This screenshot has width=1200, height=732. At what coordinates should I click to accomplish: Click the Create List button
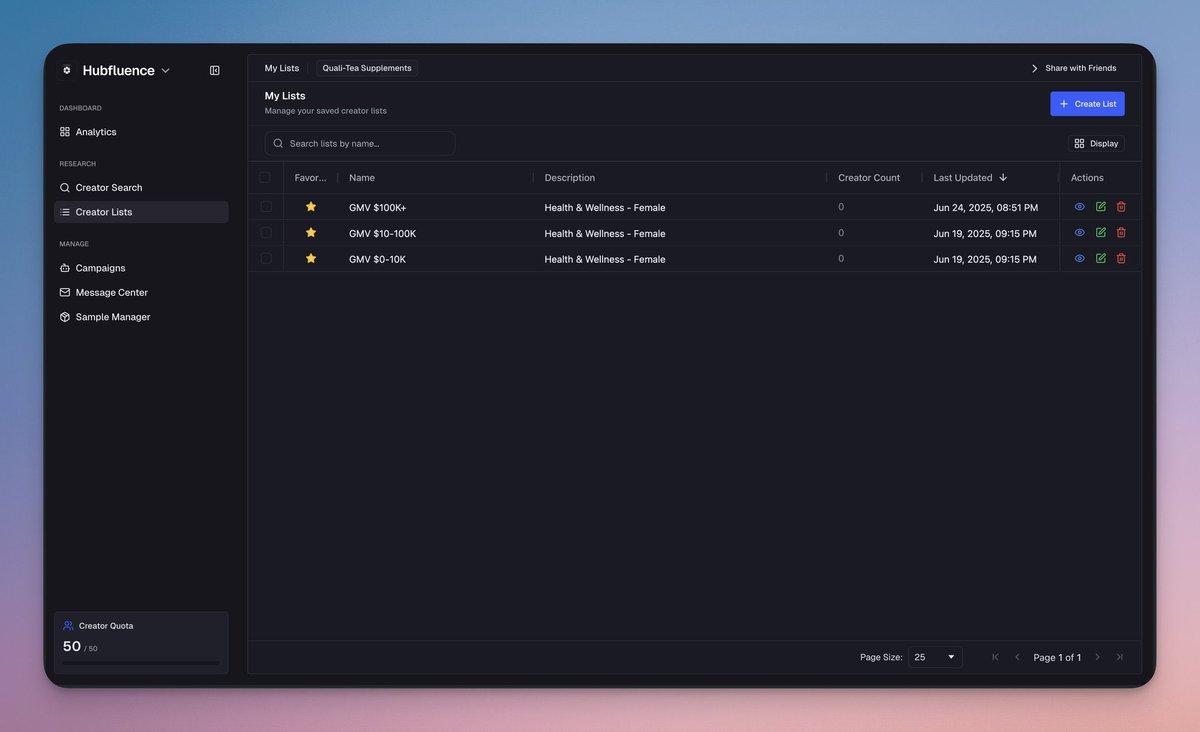coord(1087,104)
